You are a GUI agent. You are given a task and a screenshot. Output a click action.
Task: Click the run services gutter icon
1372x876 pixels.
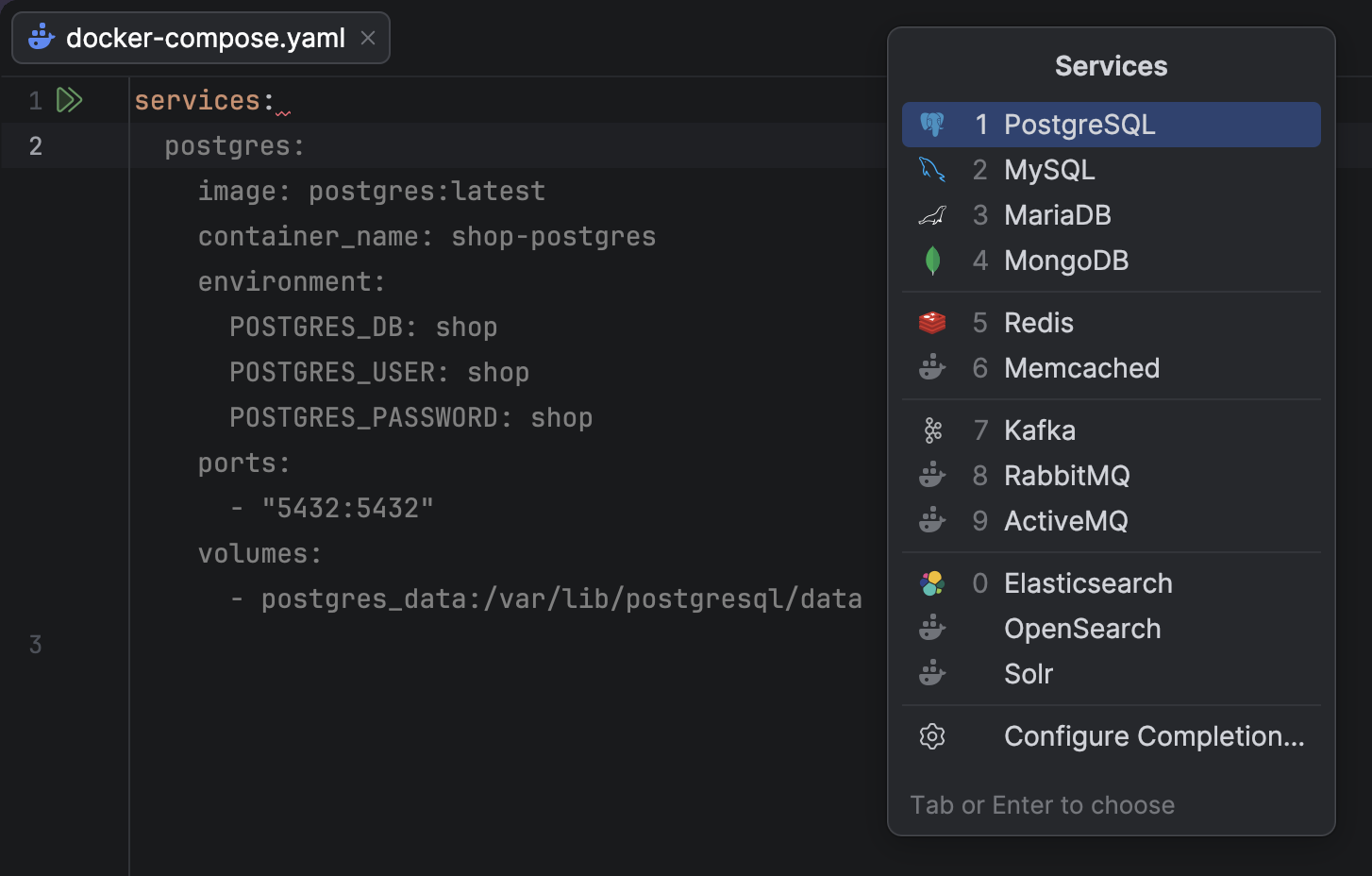pyautogui.click(x=70, y=100)
